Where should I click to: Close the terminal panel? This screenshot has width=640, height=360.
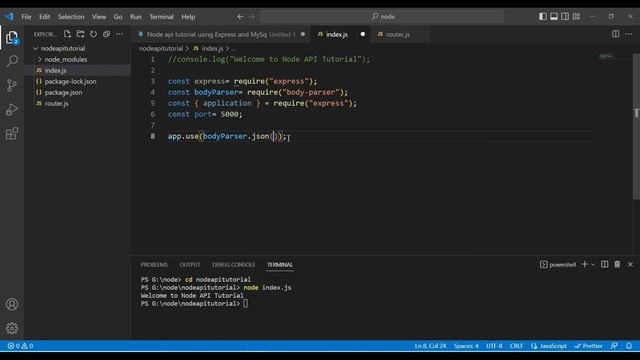[630, 264]
